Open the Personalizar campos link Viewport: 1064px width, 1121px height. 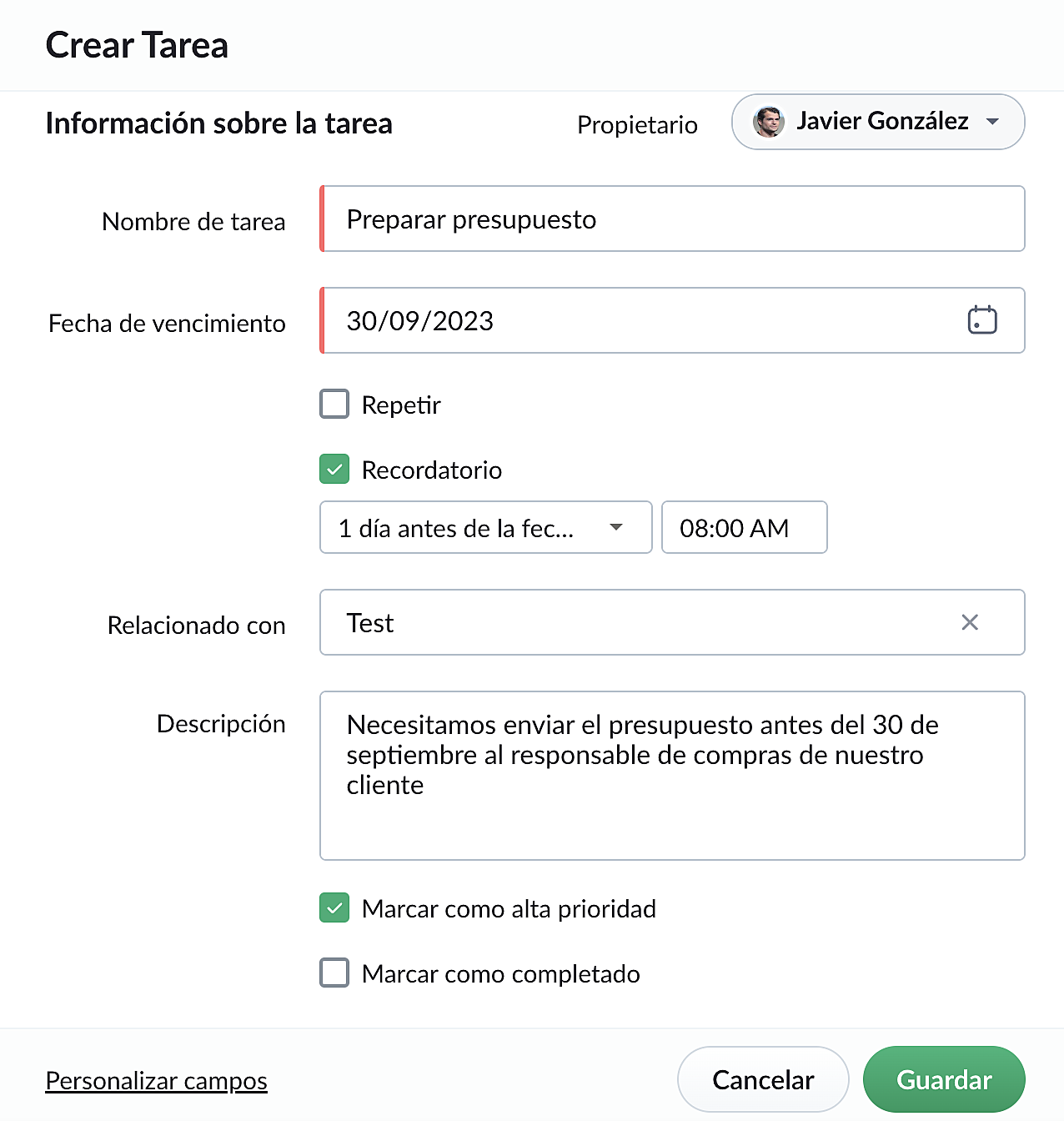[156, 1080]
